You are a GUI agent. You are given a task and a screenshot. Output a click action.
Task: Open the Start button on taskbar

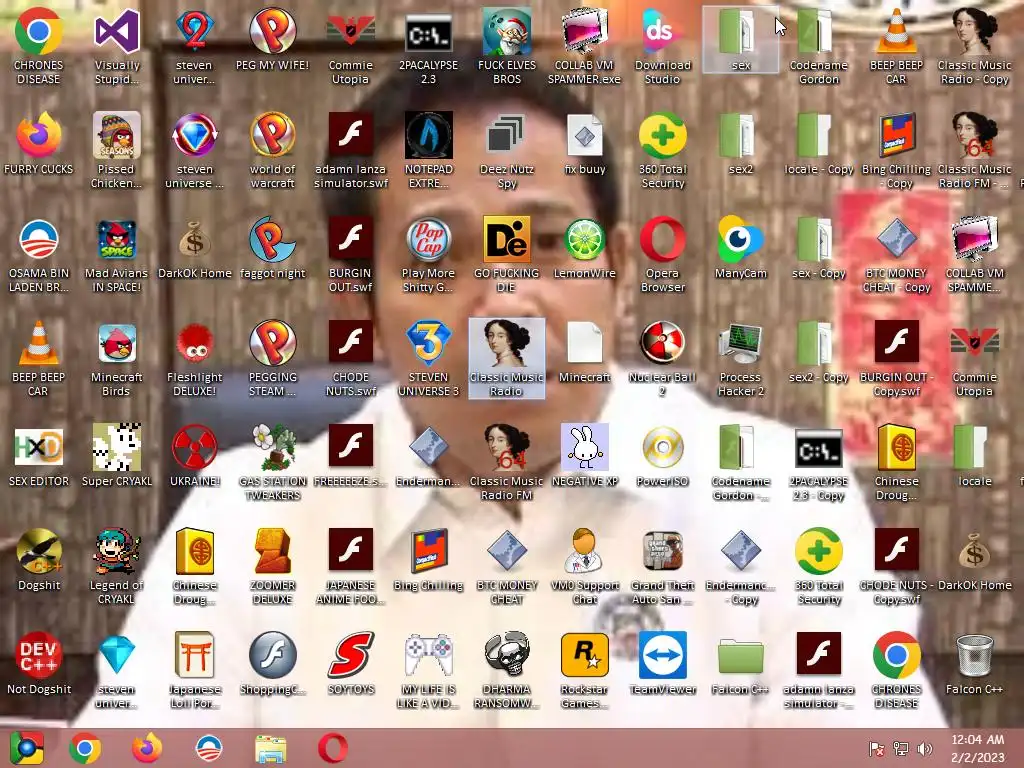click(x=27, y=748)
